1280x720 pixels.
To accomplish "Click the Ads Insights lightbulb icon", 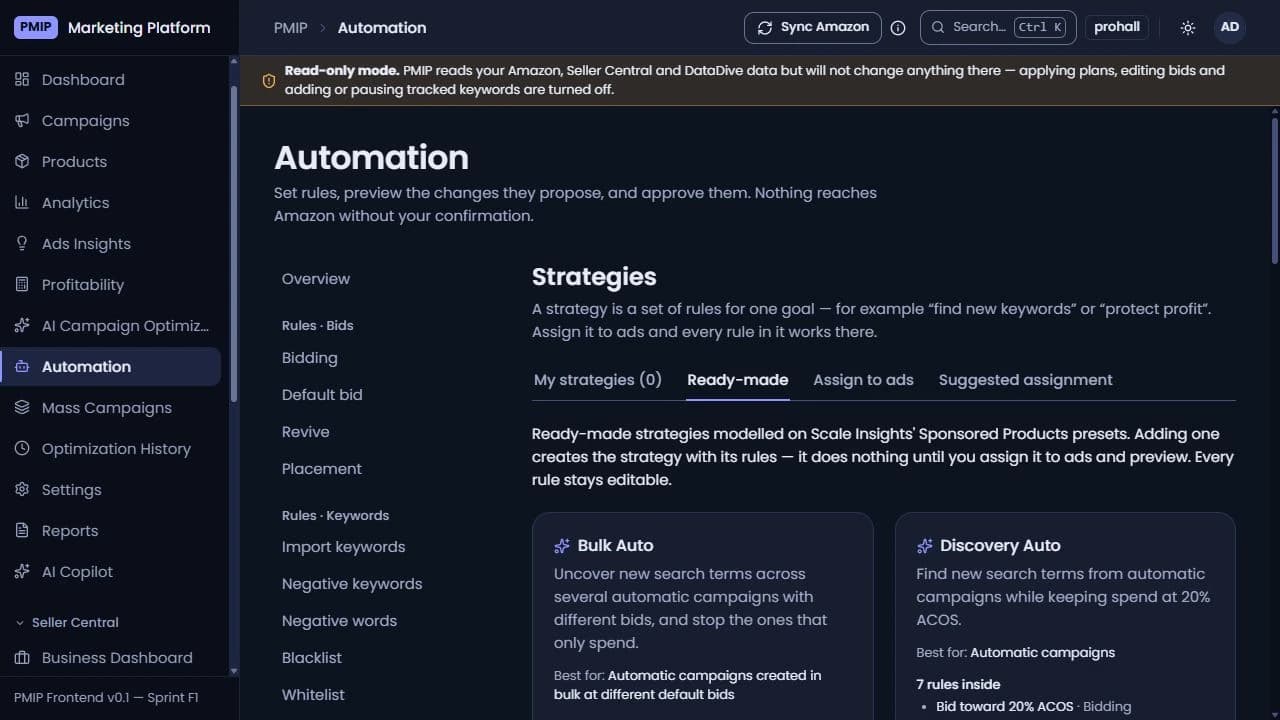I will 22,243.
